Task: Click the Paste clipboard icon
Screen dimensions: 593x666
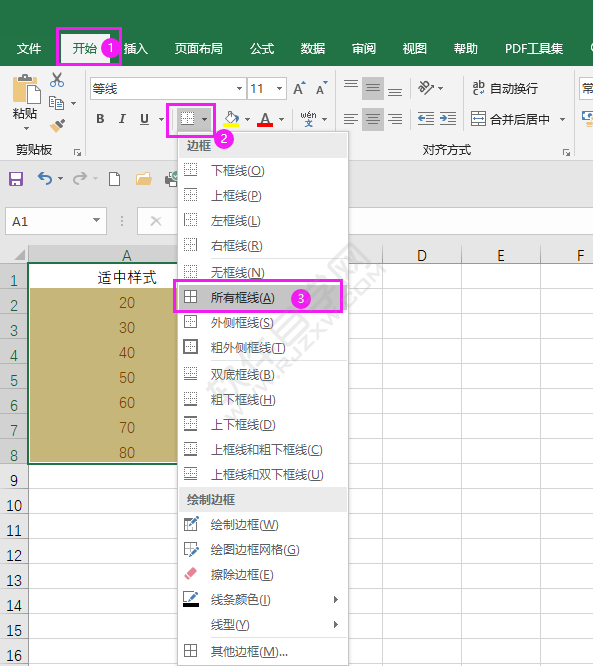Action: 25,89
